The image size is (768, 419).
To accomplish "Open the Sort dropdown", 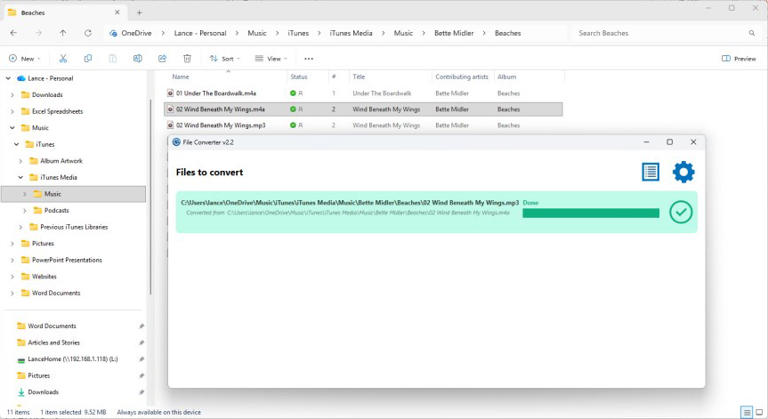I will coord(225,58).
